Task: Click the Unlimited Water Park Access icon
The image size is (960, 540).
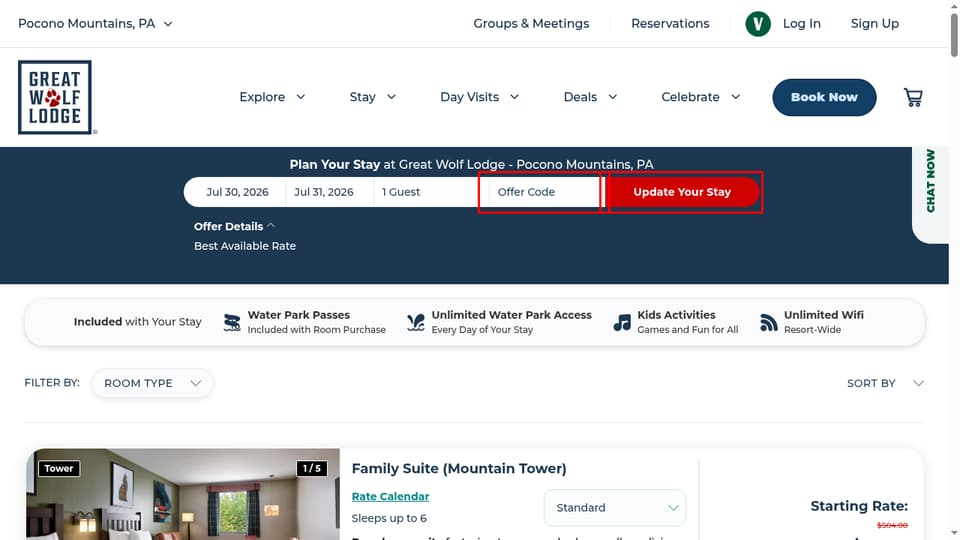Action: 416,322
